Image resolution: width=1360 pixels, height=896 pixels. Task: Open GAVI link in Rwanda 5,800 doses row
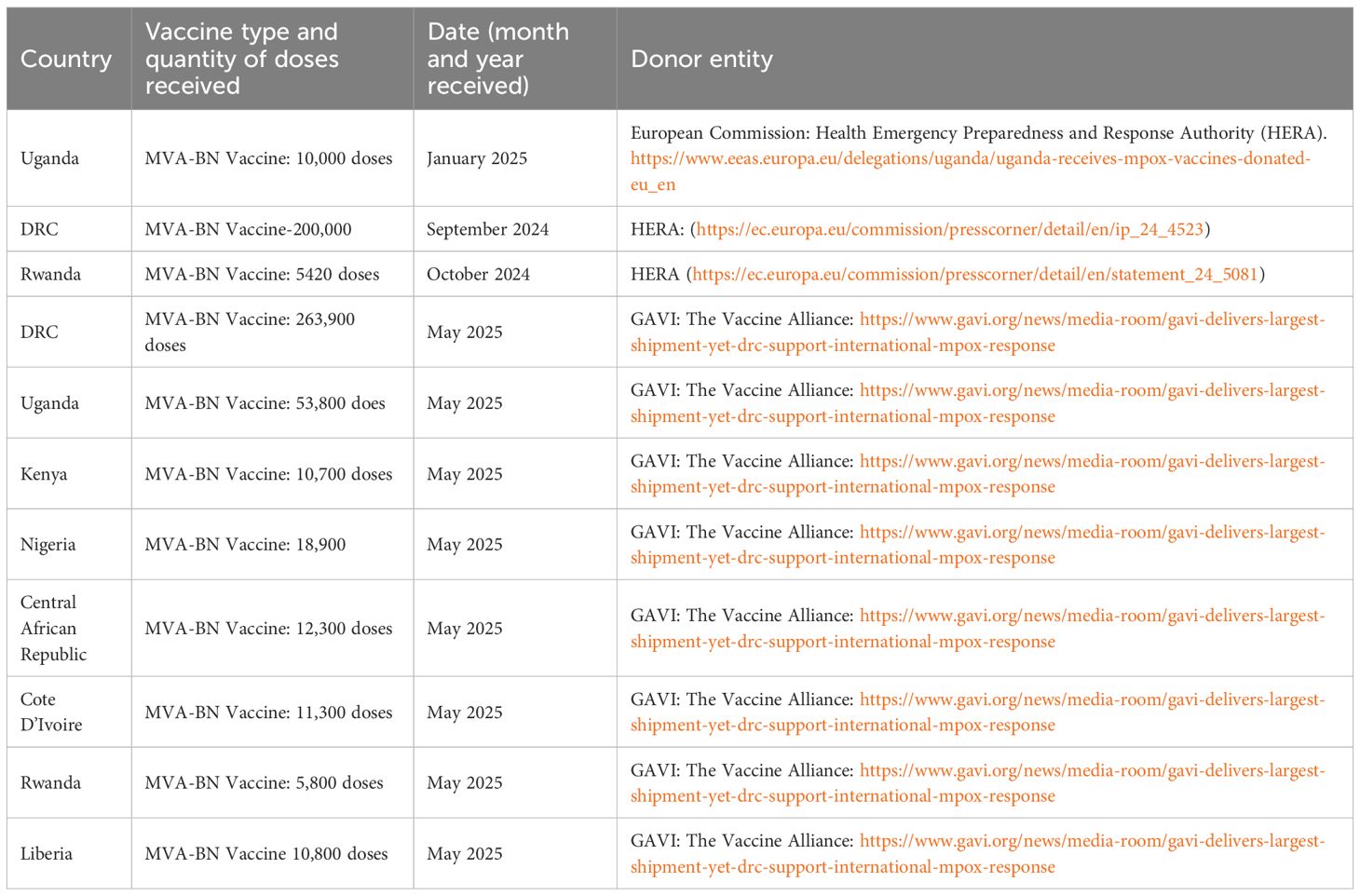(x=1091, y=771)
